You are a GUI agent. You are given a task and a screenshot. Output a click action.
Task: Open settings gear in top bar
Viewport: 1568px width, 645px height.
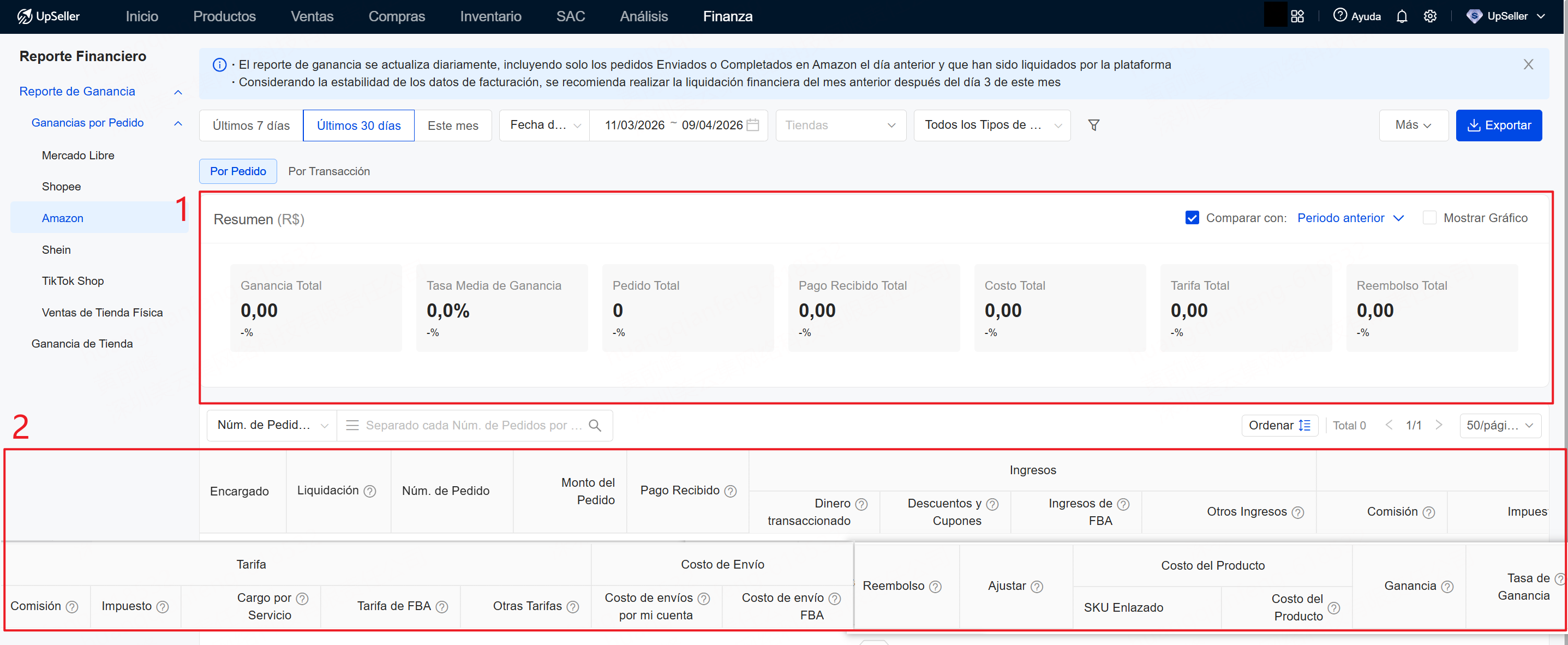[x=1430, y=16]
